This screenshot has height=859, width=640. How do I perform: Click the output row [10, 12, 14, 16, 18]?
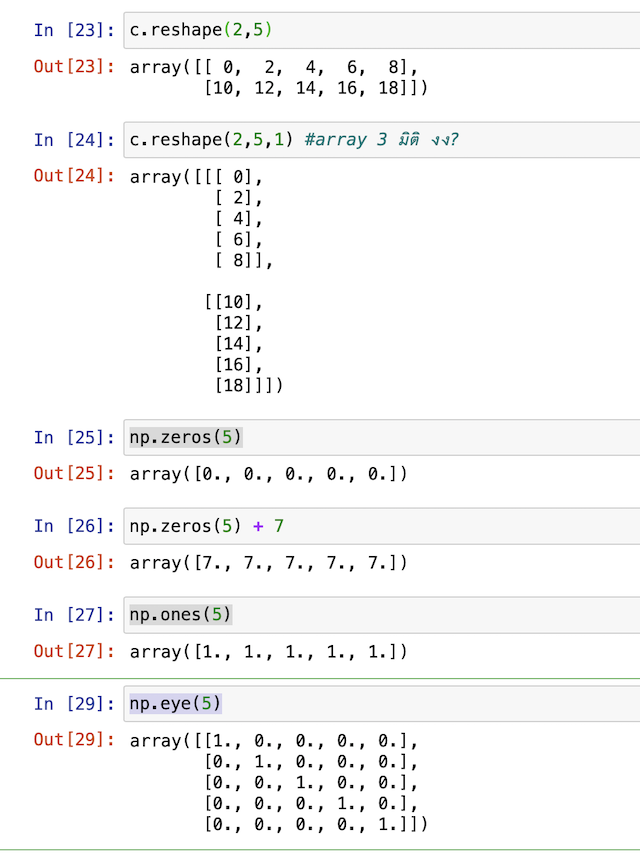point(316,88)
